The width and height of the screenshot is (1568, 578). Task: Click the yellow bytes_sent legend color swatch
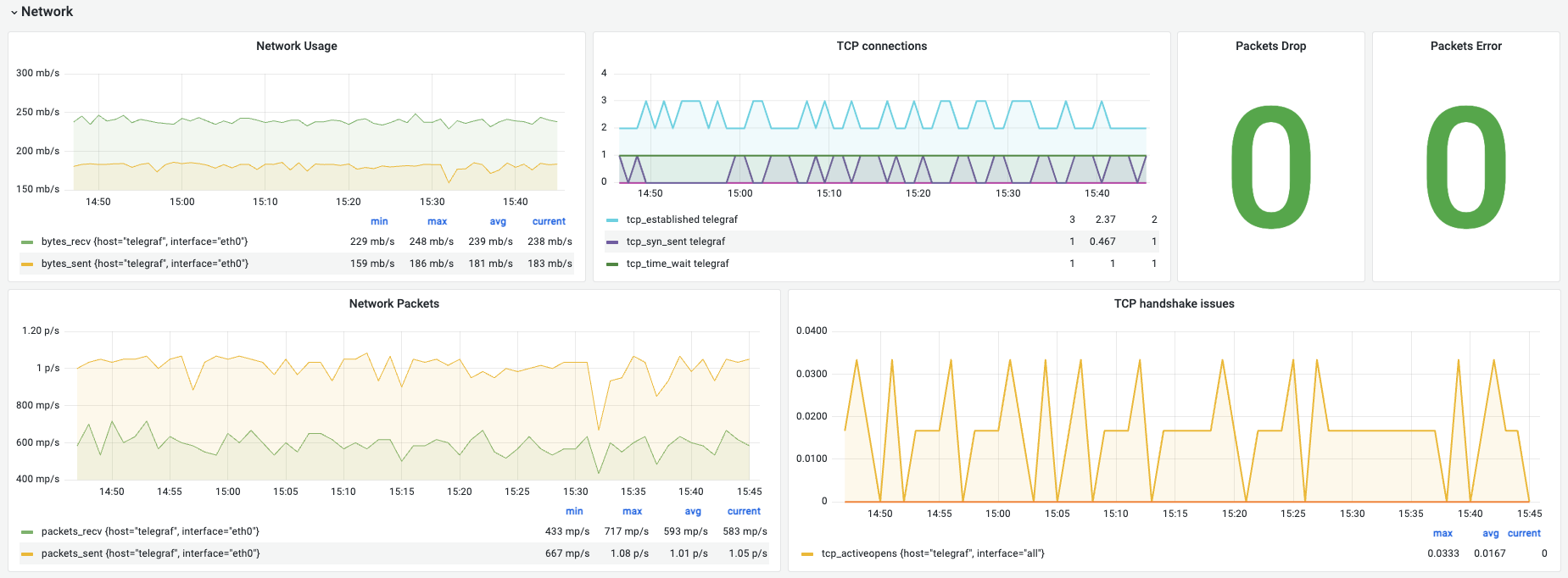[27, 264]
